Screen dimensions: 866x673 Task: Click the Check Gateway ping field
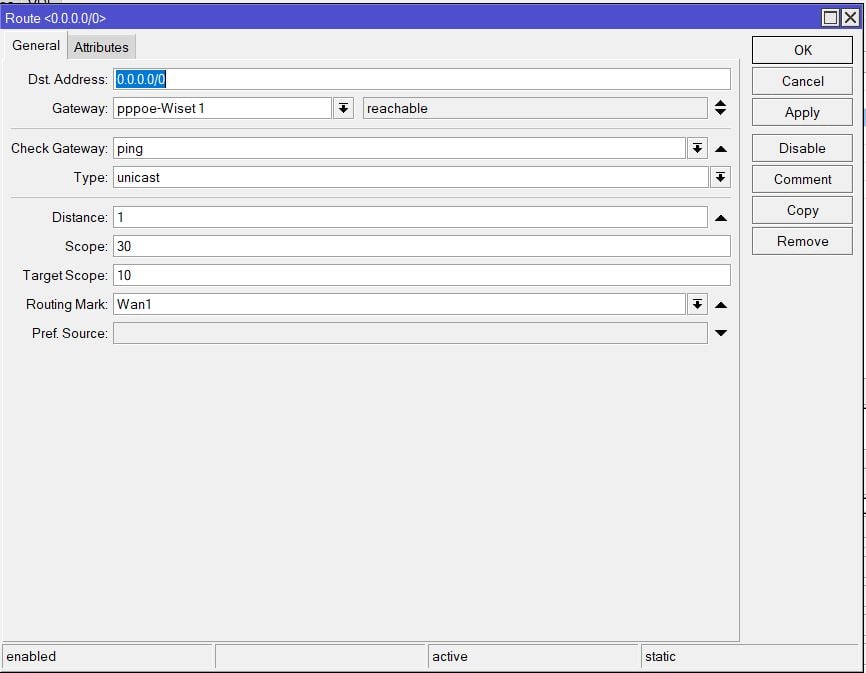tap(399, 149)
